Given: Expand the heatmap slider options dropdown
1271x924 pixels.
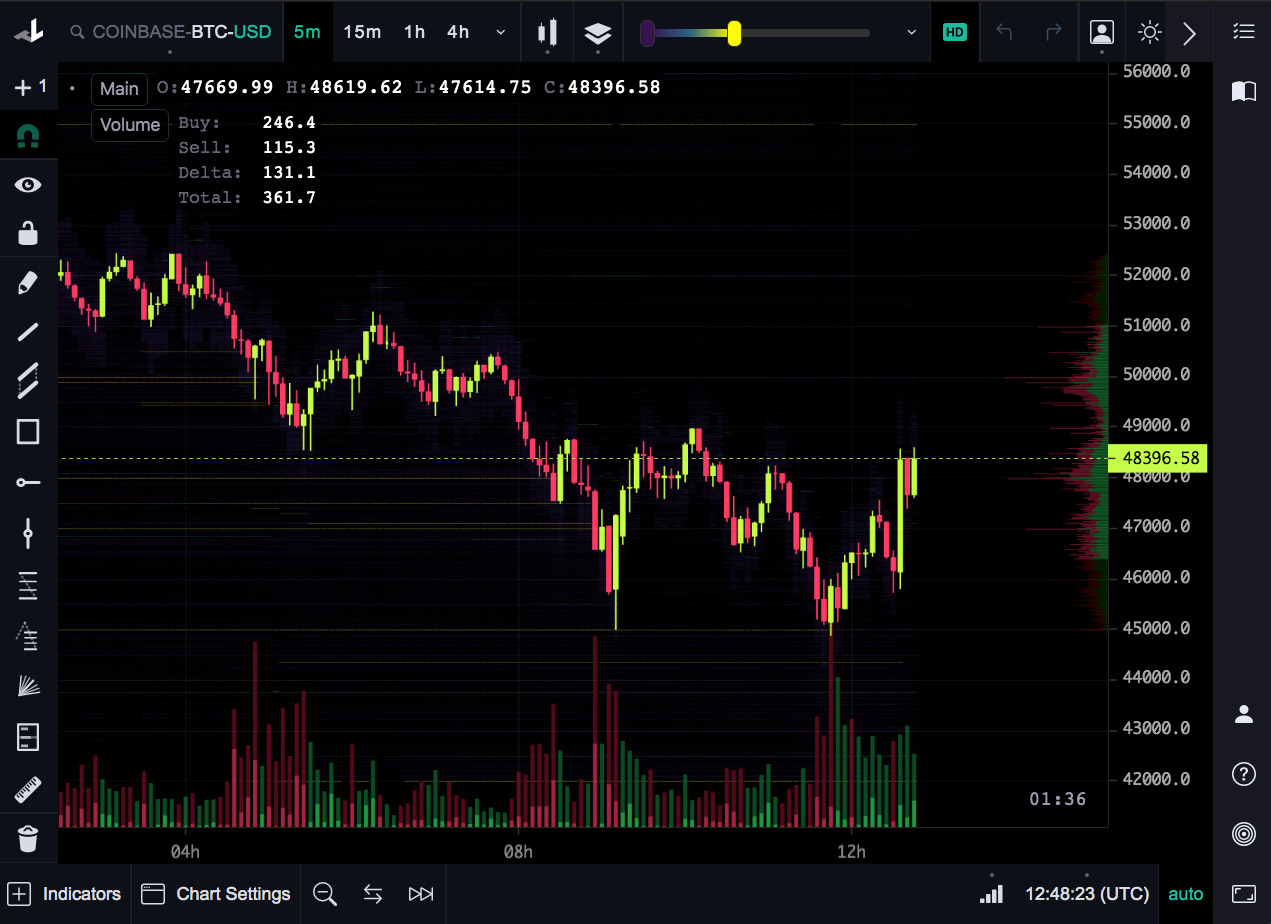Looking at the screenshot, I should (x=911, y=32).
